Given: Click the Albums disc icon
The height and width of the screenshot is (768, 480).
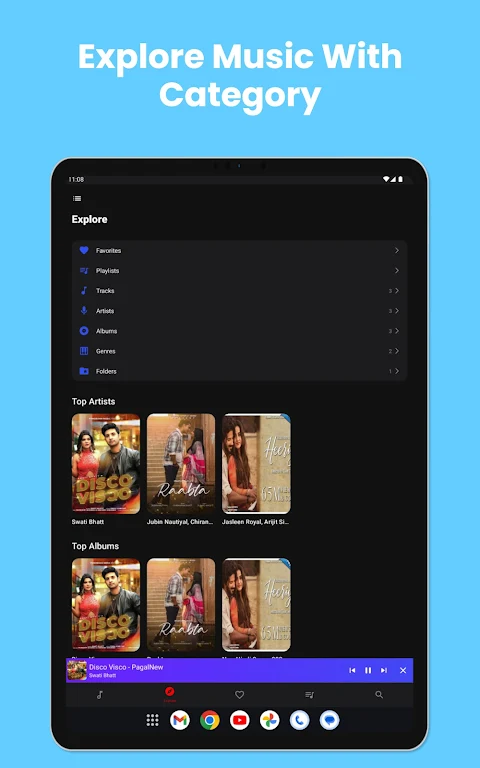Looking at the screenshot, I should [x=84, y=331].
